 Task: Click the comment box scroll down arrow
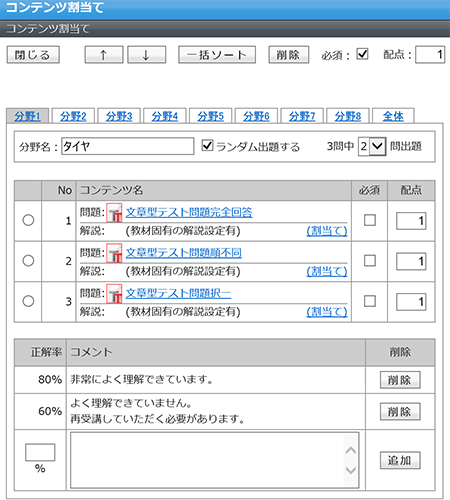coord(351,470)
